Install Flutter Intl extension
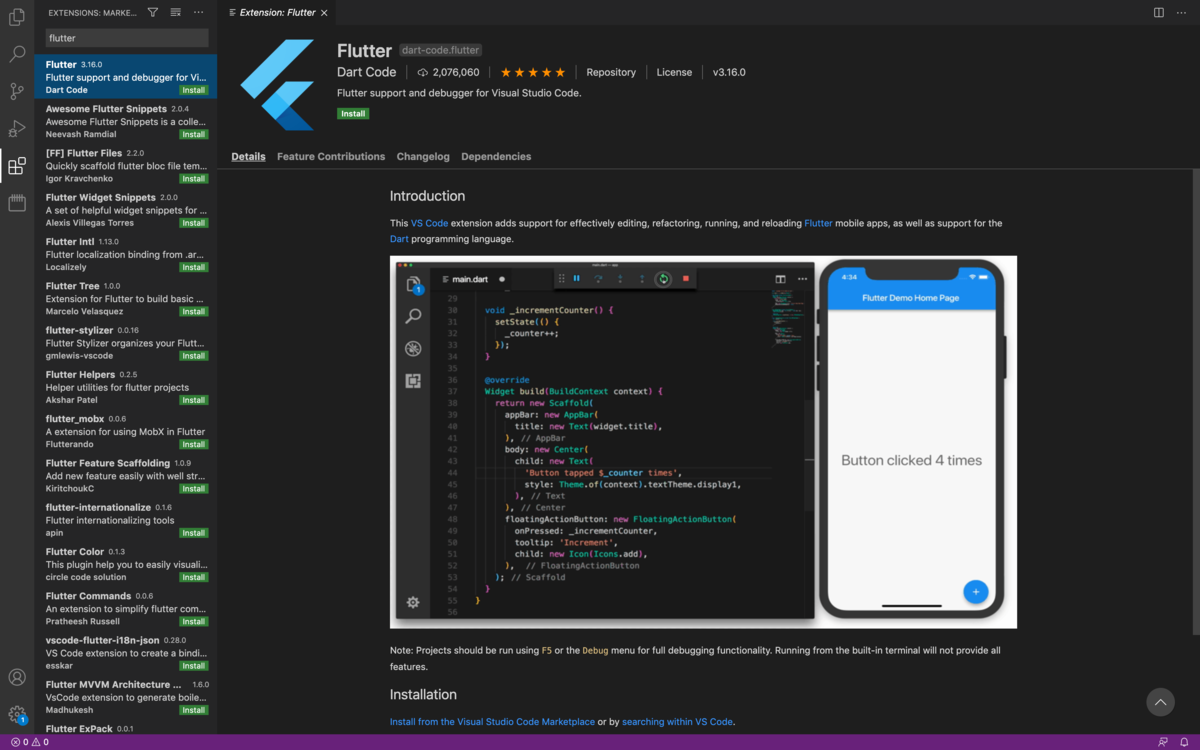 pos(194,267)
